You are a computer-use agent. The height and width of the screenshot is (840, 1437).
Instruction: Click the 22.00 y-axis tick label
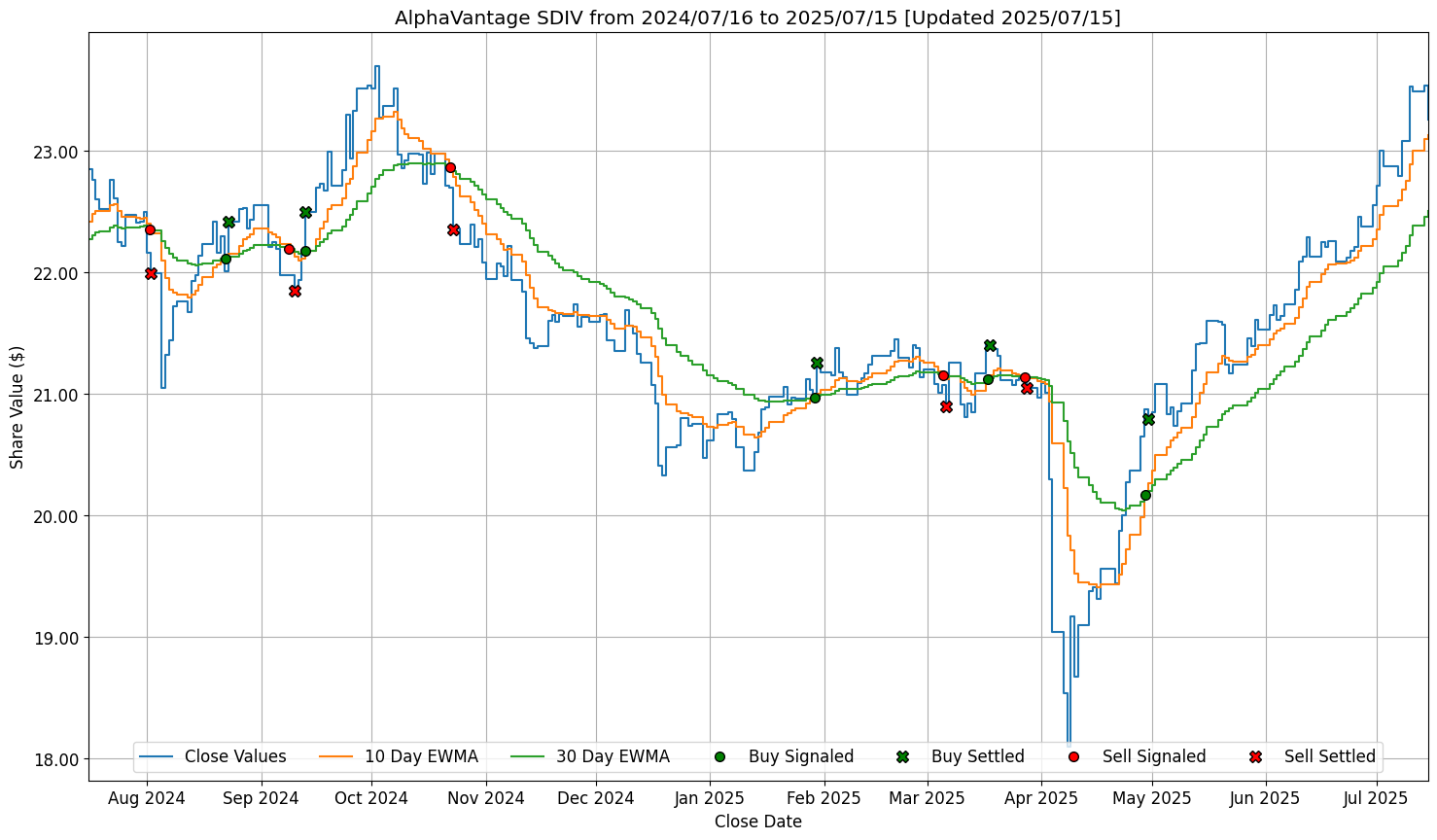(x=59, y=273)
